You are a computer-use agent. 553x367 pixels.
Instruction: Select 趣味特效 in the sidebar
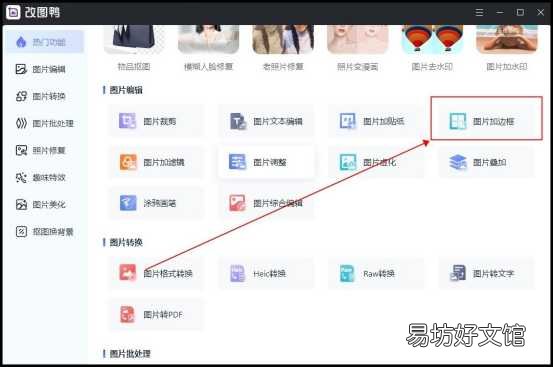(45, 178)
